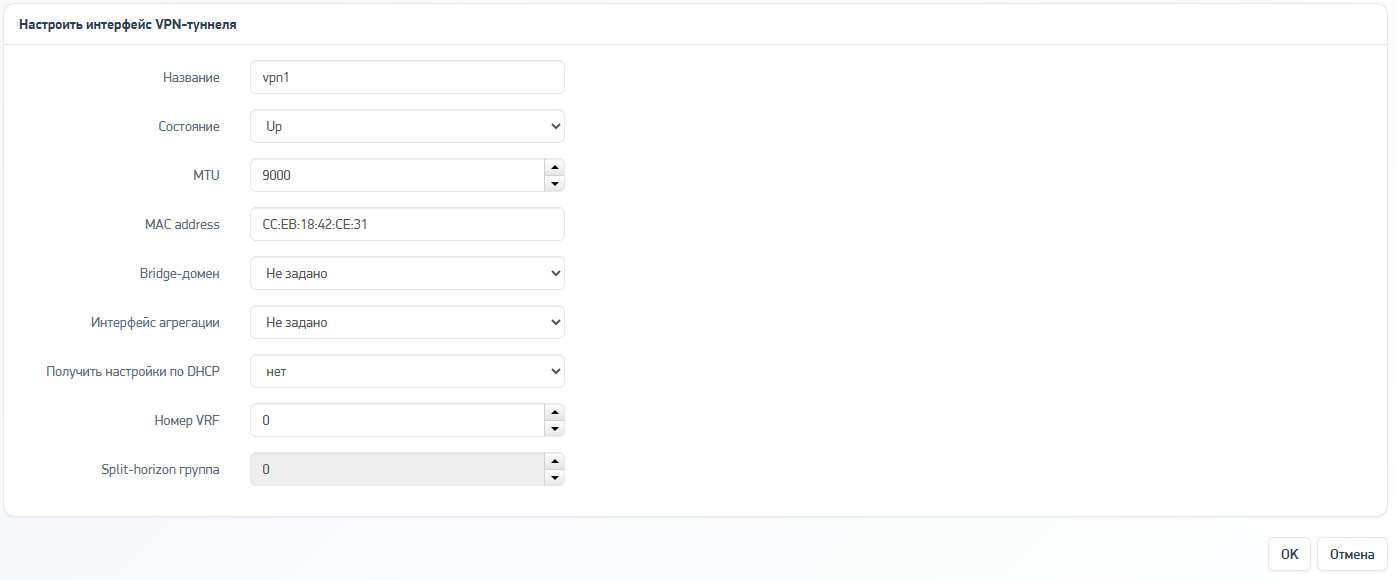
Task: Open the Состояние dropdown showing Up
Action: pyautogui.click(x=407, y=126)
